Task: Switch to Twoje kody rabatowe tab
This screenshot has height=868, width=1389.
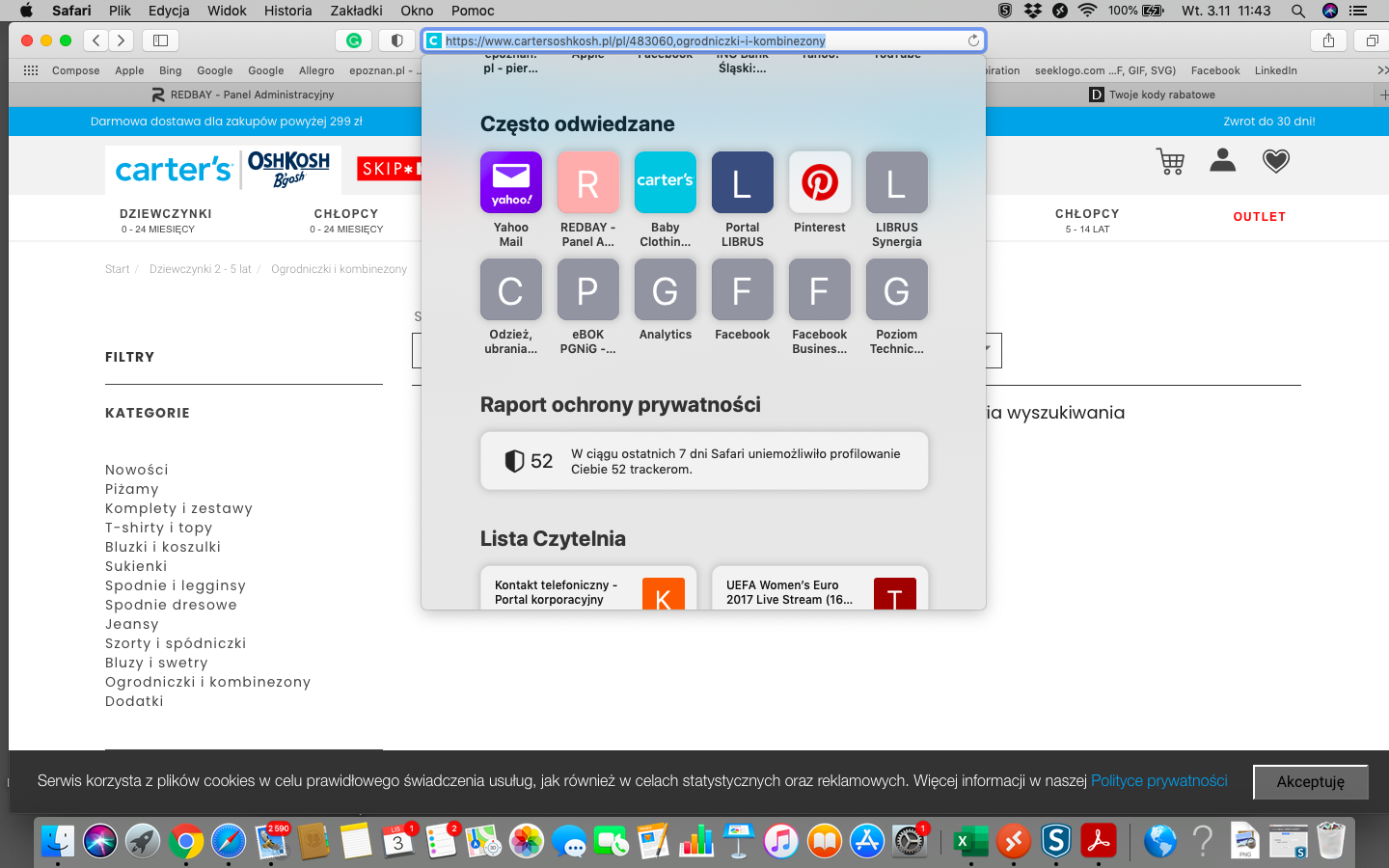Action: [x=1161, y=95]
